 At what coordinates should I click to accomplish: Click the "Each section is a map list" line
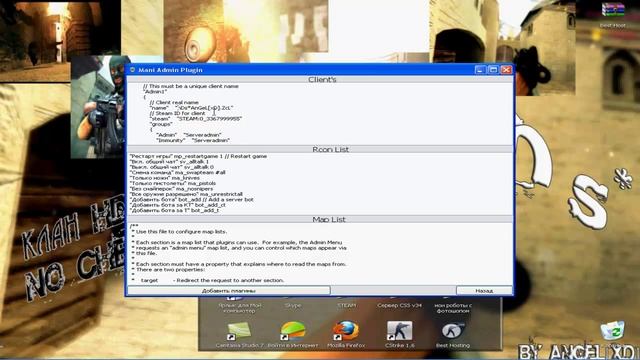[237, 242]
